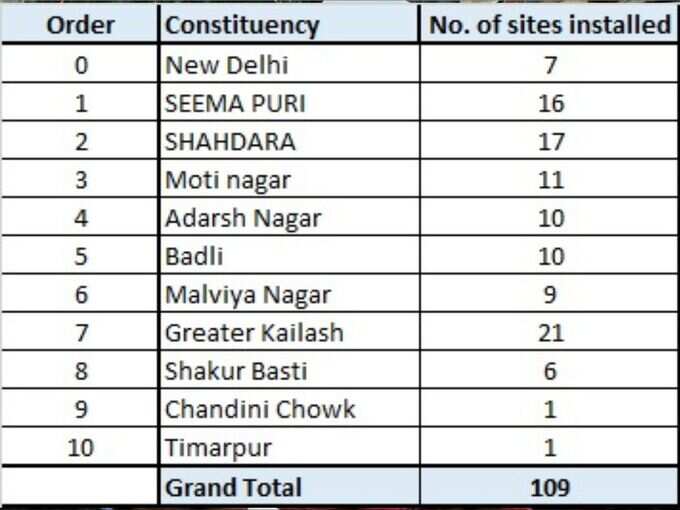The image size is (680, 510).
Task: Click the Adarsh Nagar cell
Action: pyautogui.click(x=290, y=217)
